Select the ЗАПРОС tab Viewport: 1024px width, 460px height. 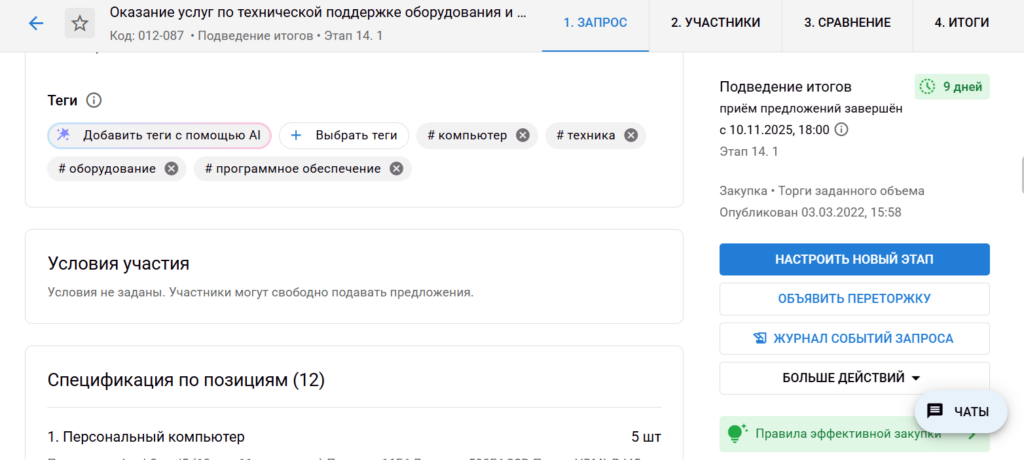[596, 23]
